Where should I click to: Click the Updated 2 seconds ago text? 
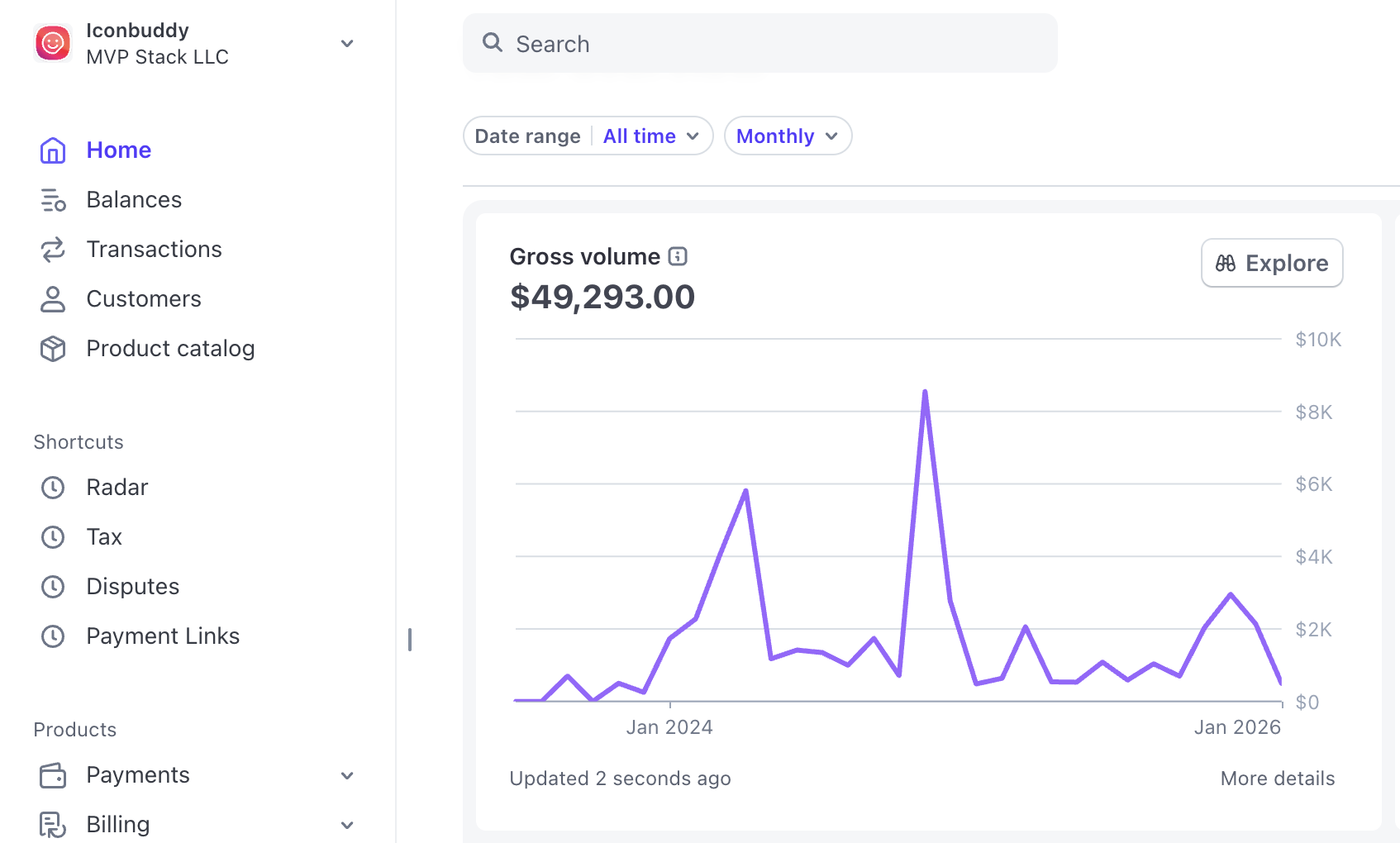(x=620, y=779)
